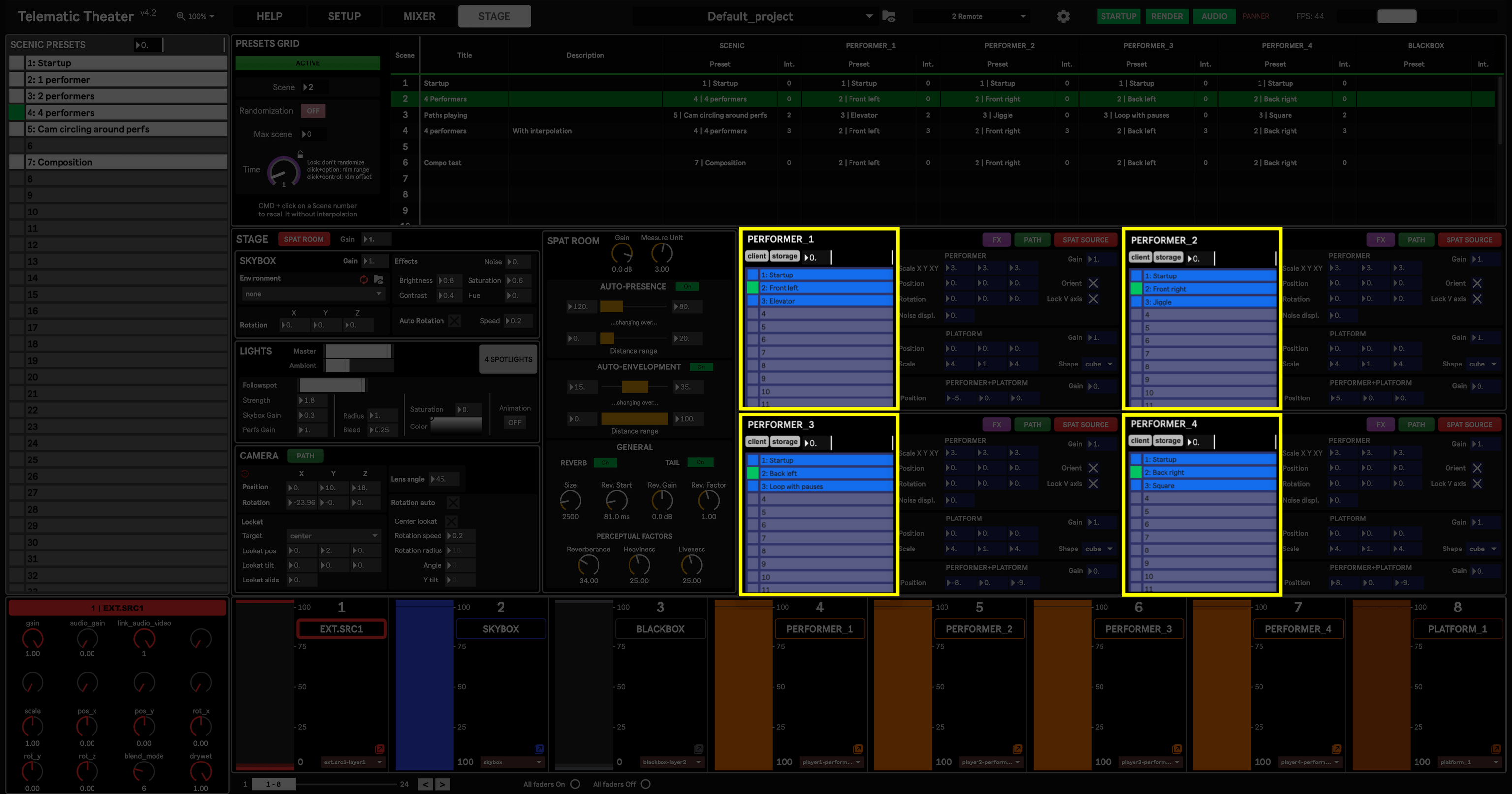Click the STARTUP button
This screenshot has height=794, width=1512.
pos(1118,16)
